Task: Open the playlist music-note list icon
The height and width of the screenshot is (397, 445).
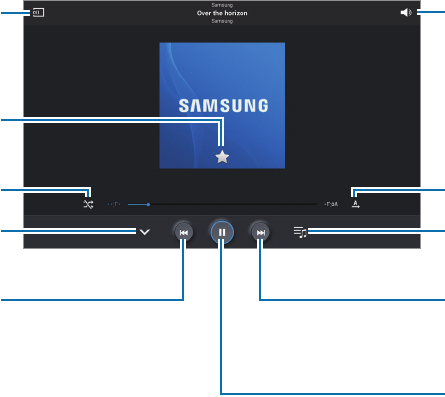Action: (x=300, y=232)
